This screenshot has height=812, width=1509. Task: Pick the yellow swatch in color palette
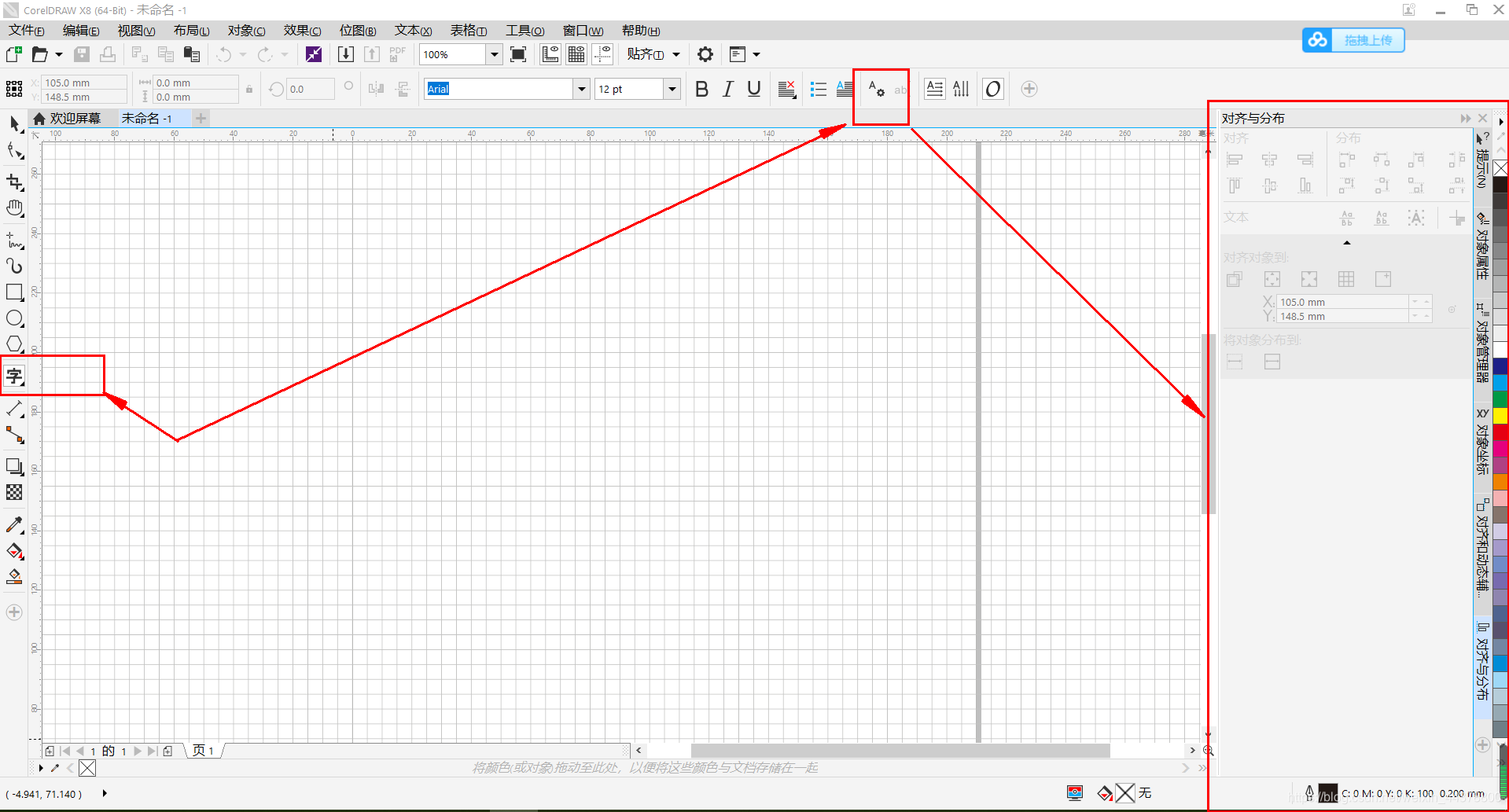point(1500,416)
